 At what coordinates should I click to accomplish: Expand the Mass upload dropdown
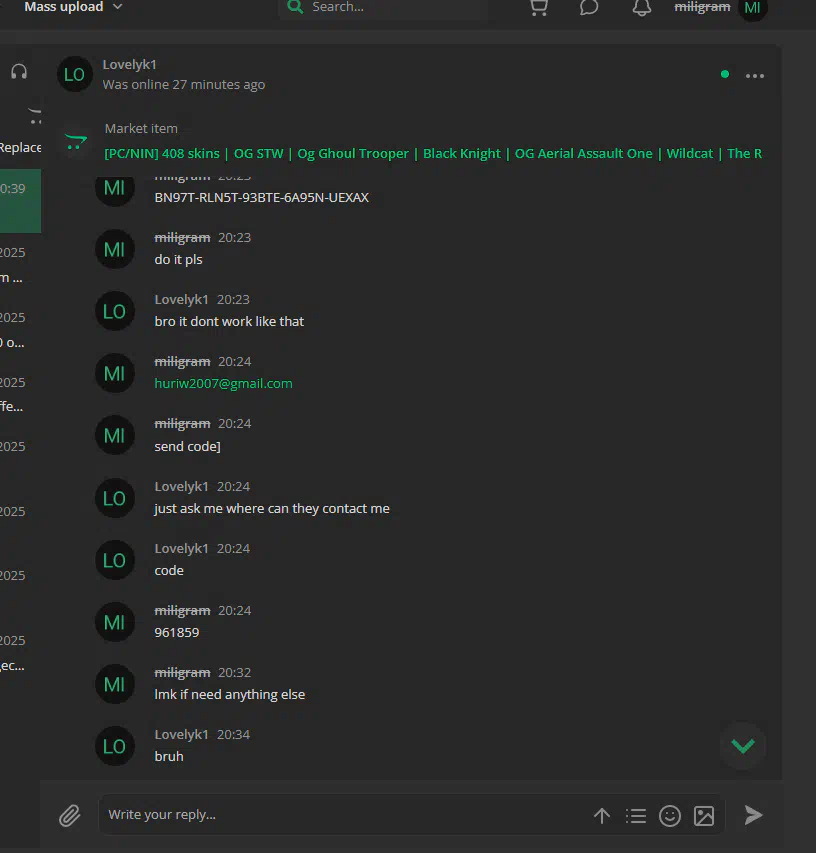[73, 7]
